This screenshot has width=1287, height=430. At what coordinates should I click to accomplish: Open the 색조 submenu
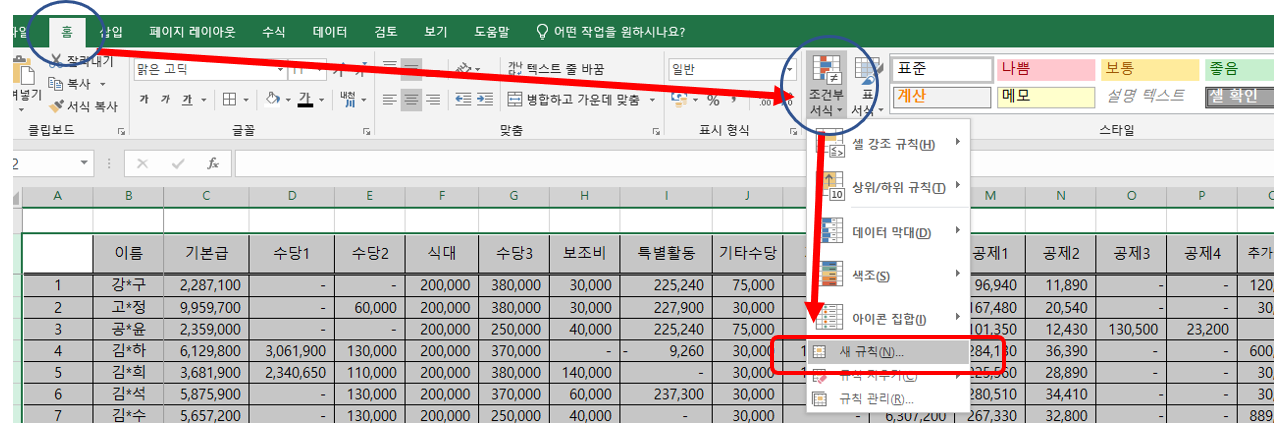[x=888, y=275]
